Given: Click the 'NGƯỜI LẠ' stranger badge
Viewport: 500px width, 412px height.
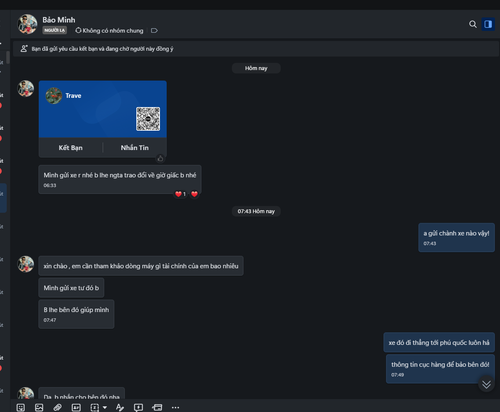Looking at the screenshot, I should [55, 30].
